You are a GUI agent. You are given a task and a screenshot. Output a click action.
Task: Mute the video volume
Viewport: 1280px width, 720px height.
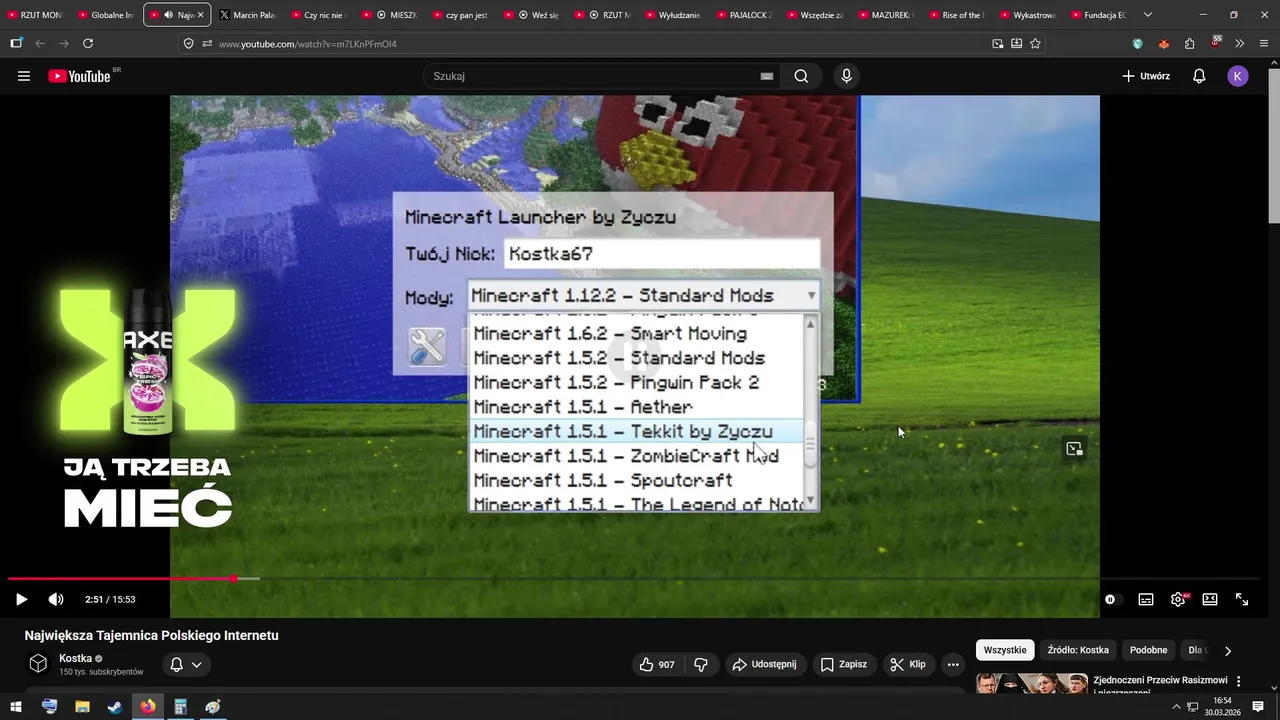56,599
